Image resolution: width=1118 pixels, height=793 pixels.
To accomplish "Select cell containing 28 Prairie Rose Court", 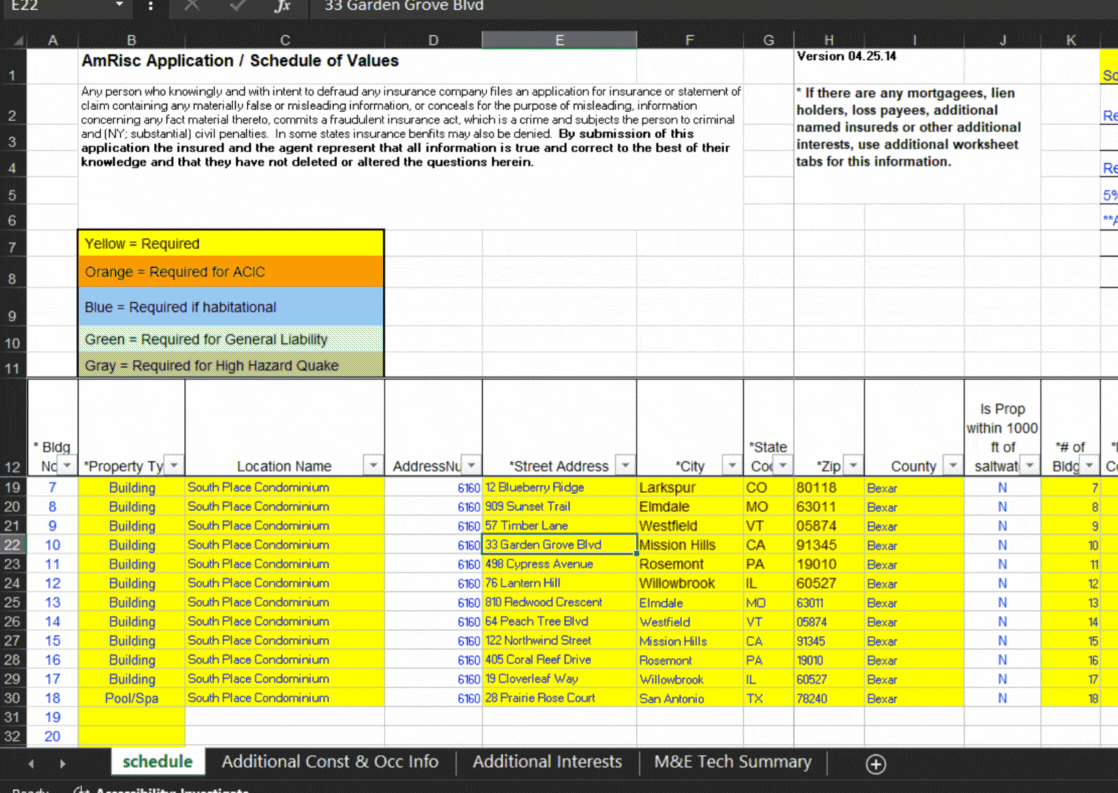I will [x=559, y=698].
